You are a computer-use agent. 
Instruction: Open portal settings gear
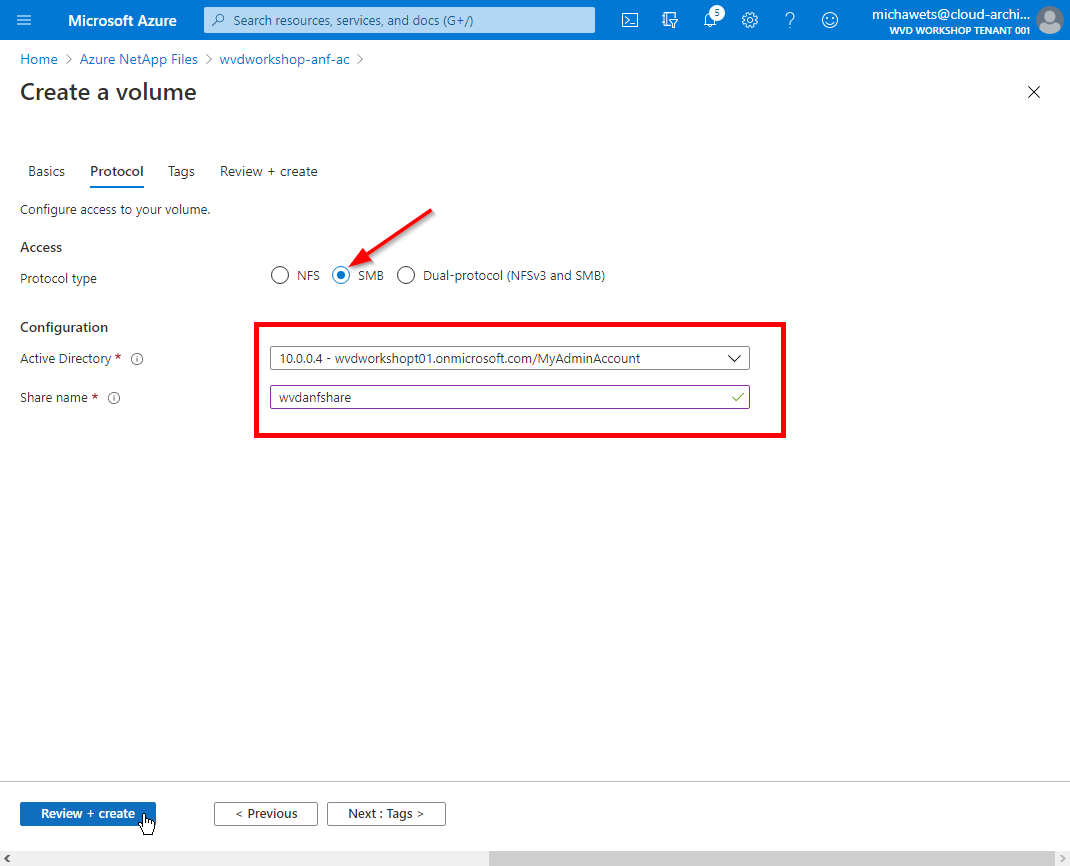pos(750,20)
